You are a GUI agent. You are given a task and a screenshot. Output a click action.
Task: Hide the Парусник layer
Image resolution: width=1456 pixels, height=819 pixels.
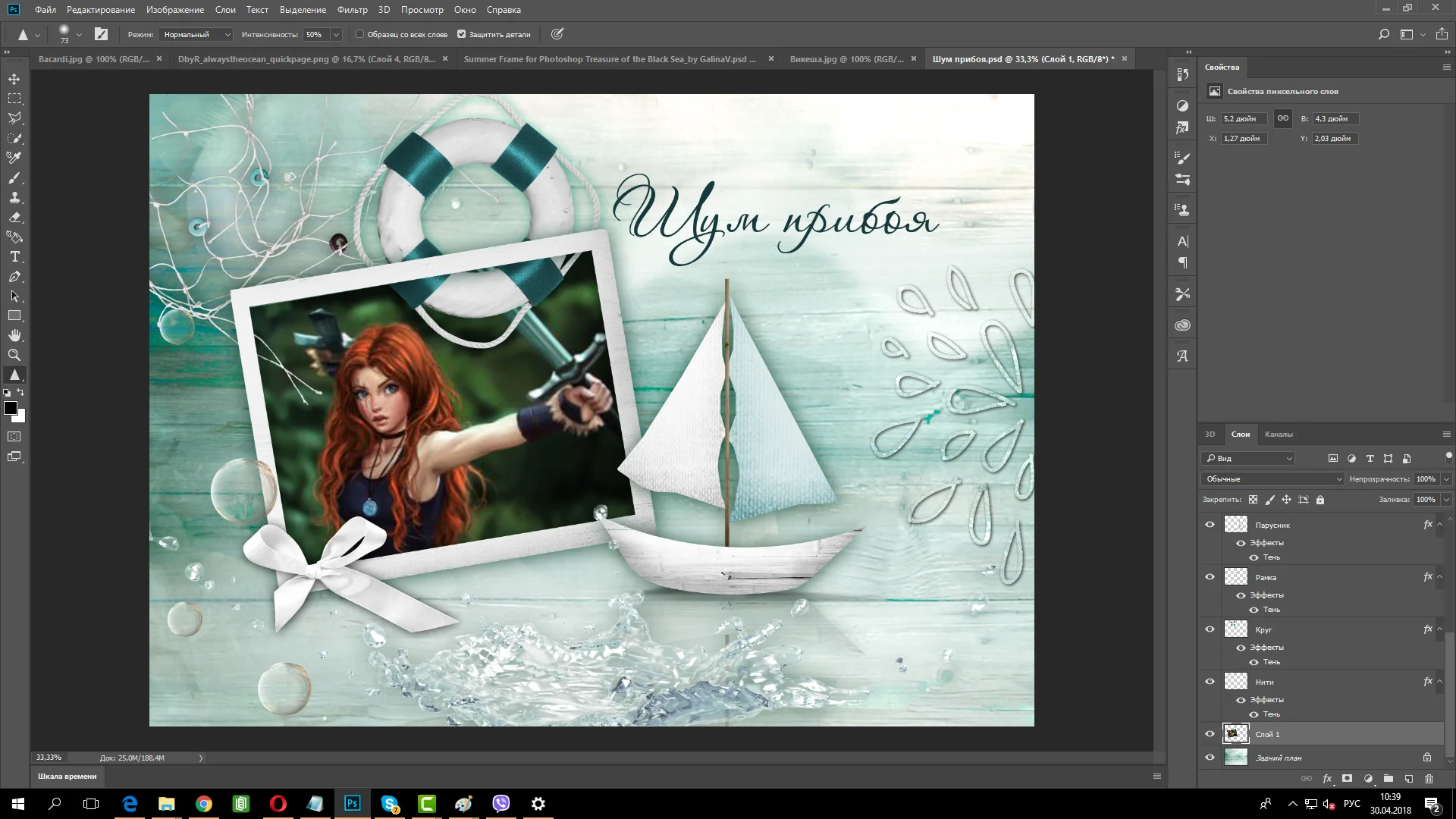[1210, 524]
